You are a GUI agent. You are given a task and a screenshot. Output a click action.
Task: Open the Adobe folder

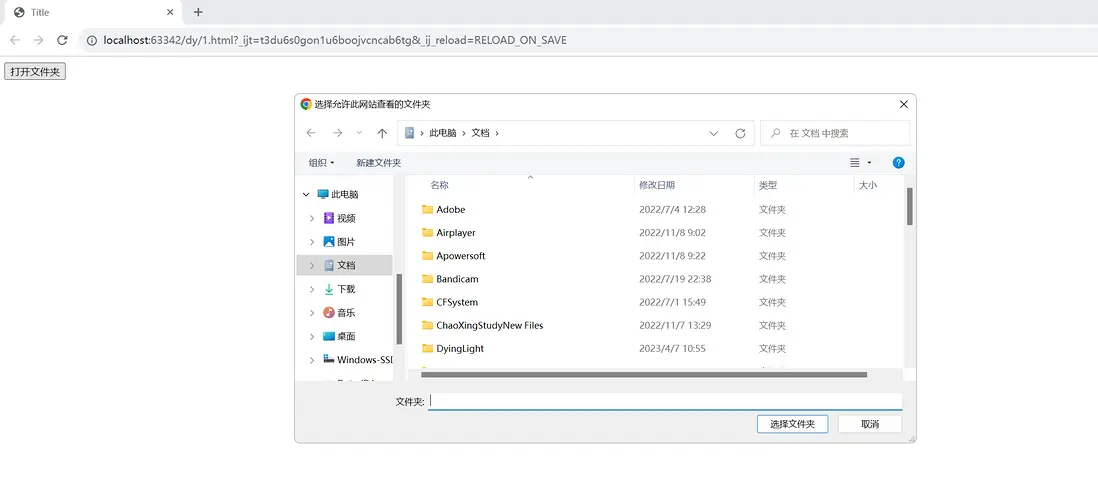tap(450, 210)
